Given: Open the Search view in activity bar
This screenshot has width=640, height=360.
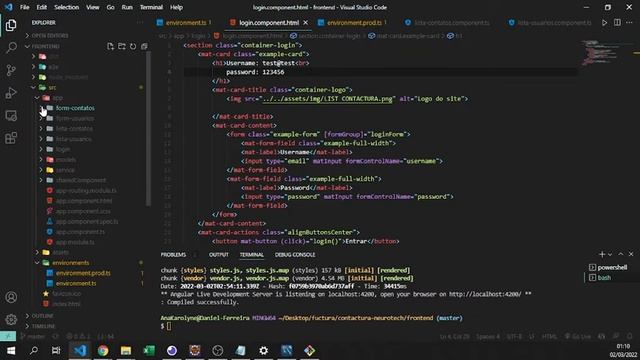Looking at the screenshot, I should 11,48.
